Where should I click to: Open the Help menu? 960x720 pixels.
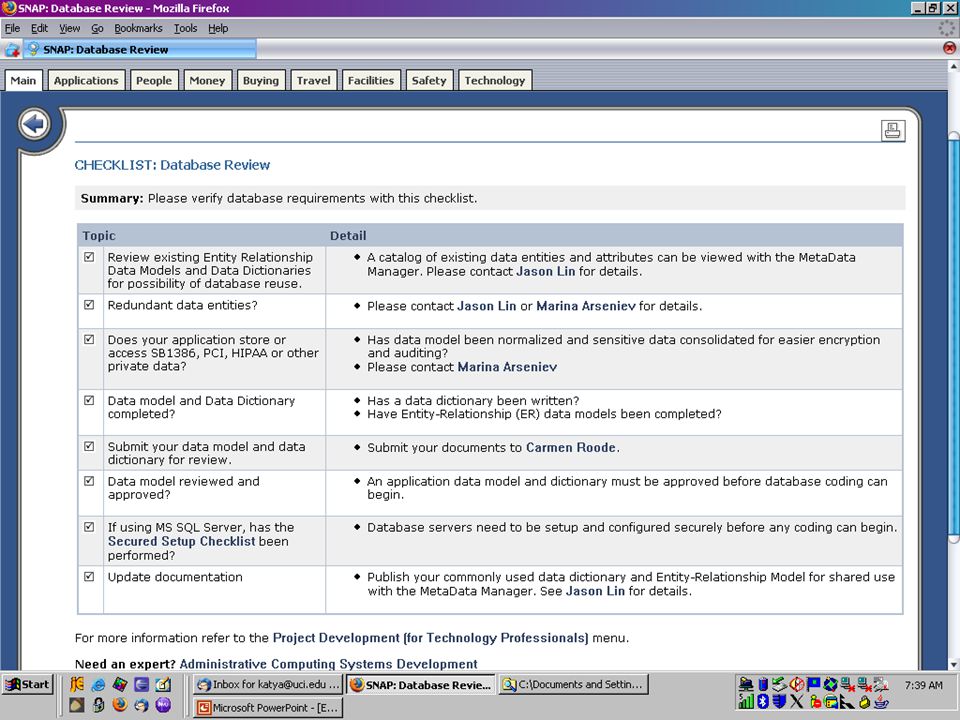click(218, 28)
